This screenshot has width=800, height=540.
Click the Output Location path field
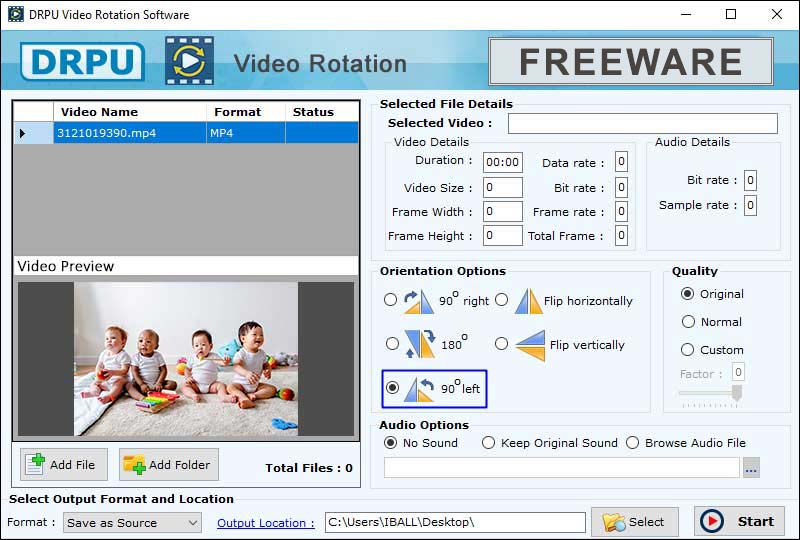pyautogui.click(x=455, y=522)
